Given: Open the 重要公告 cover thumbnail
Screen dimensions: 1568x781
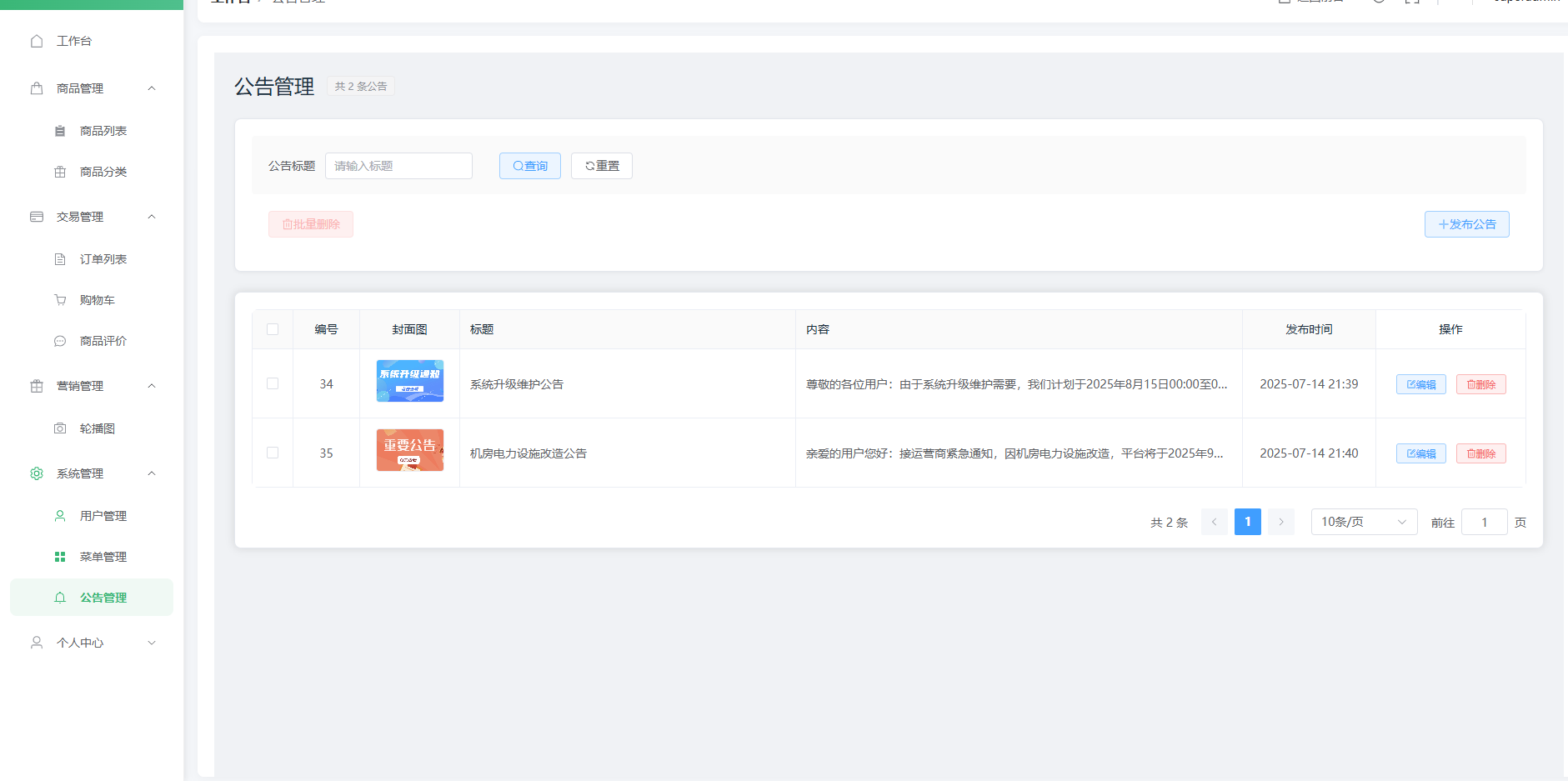Looking at the screenshot, I should [409, 450].
